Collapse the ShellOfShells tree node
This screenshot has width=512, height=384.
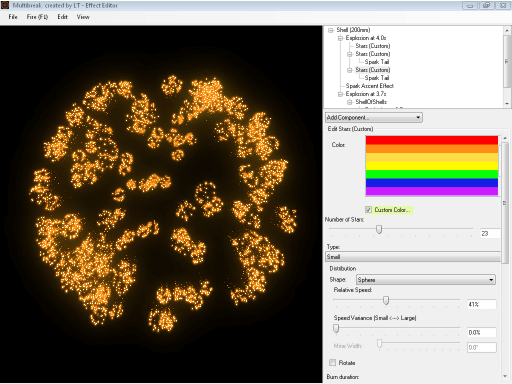pos(350,102)
